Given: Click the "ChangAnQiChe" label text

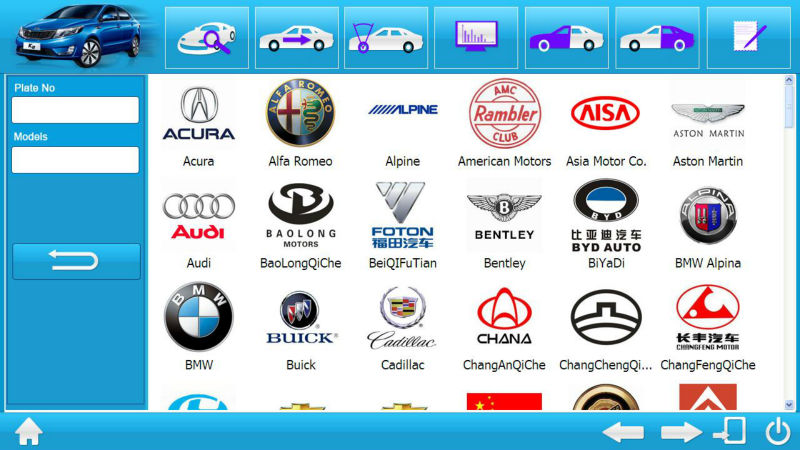Looking at the screenshot, I should pyautogui.click(x=504, y=365).
